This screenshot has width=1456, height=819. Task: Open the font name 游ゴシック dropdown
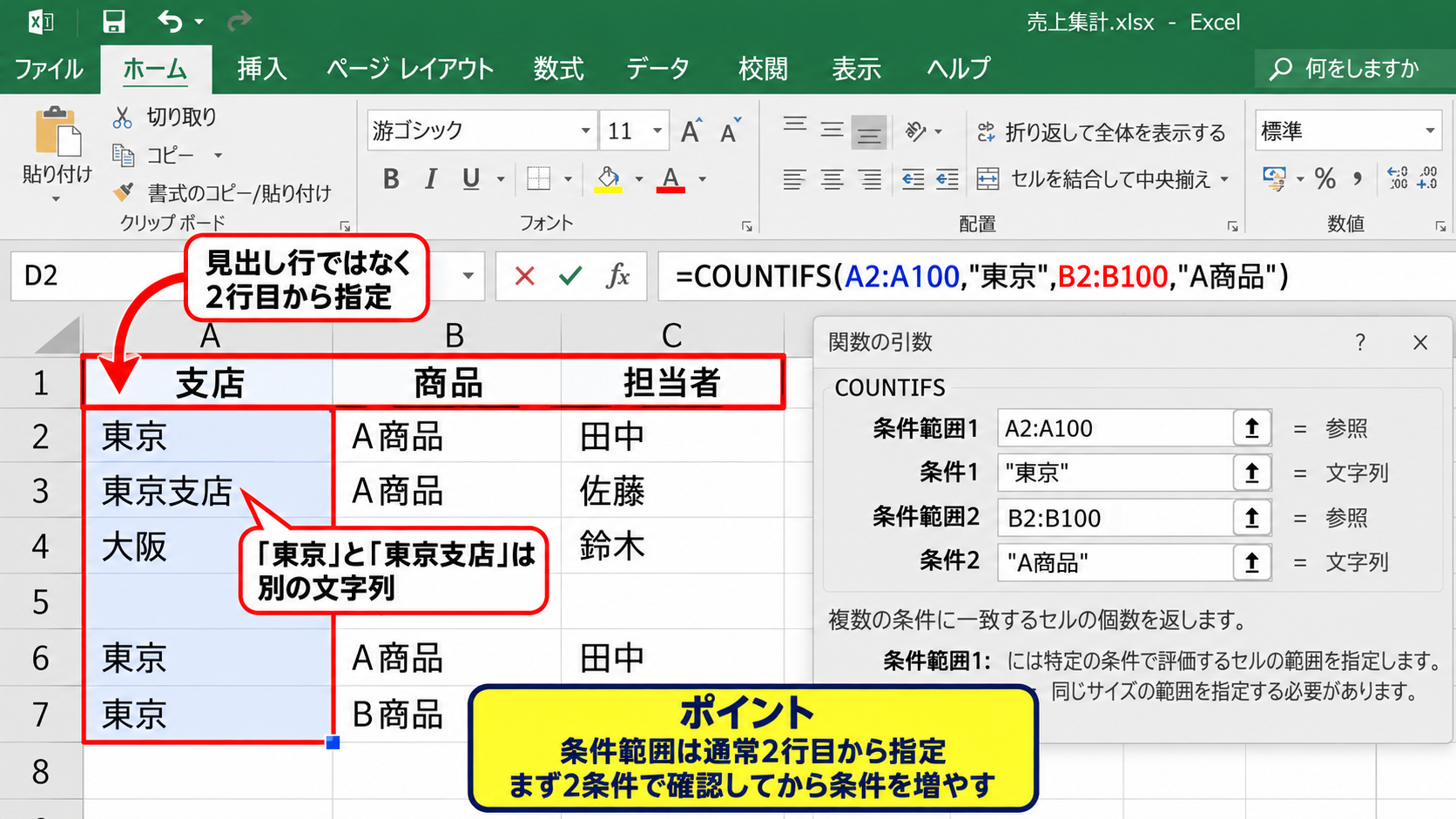coord(585,131)
